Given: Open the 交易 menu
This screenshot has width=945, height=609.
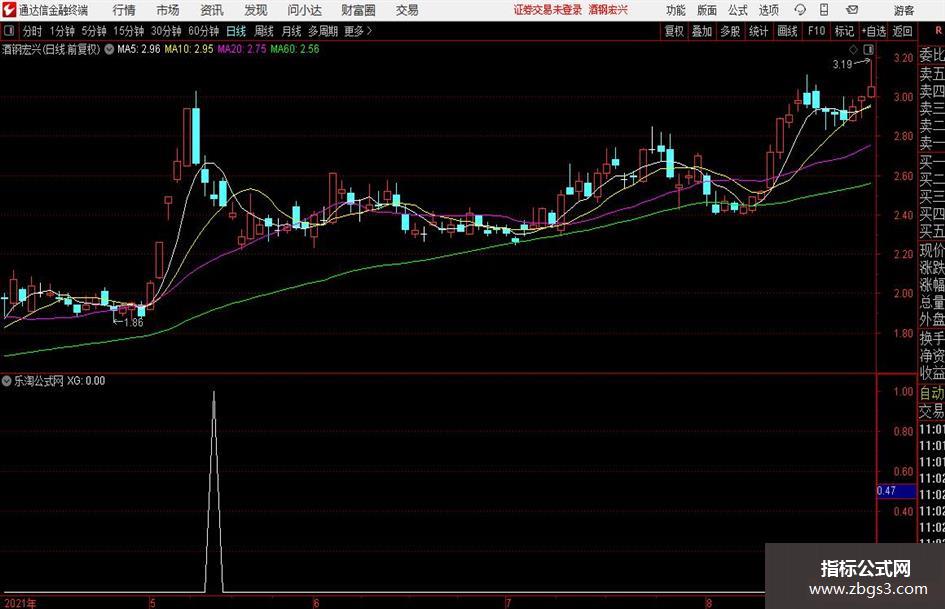Looking at the screenshot, I should click(x=407, y=10).
